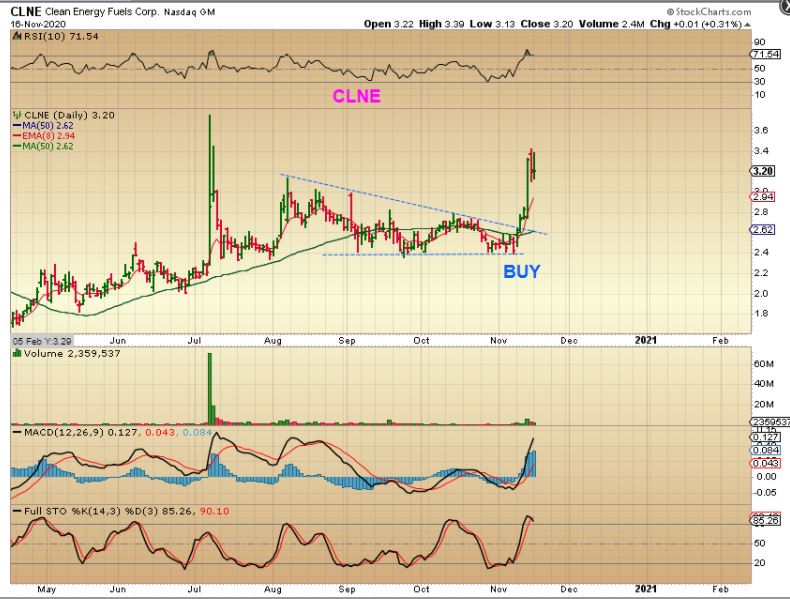The height and width of the screenshot is (599, 790).
Task: Click the '05 Feb Y:3.29' crosshair readout
Action: click(x=42, y=341)
